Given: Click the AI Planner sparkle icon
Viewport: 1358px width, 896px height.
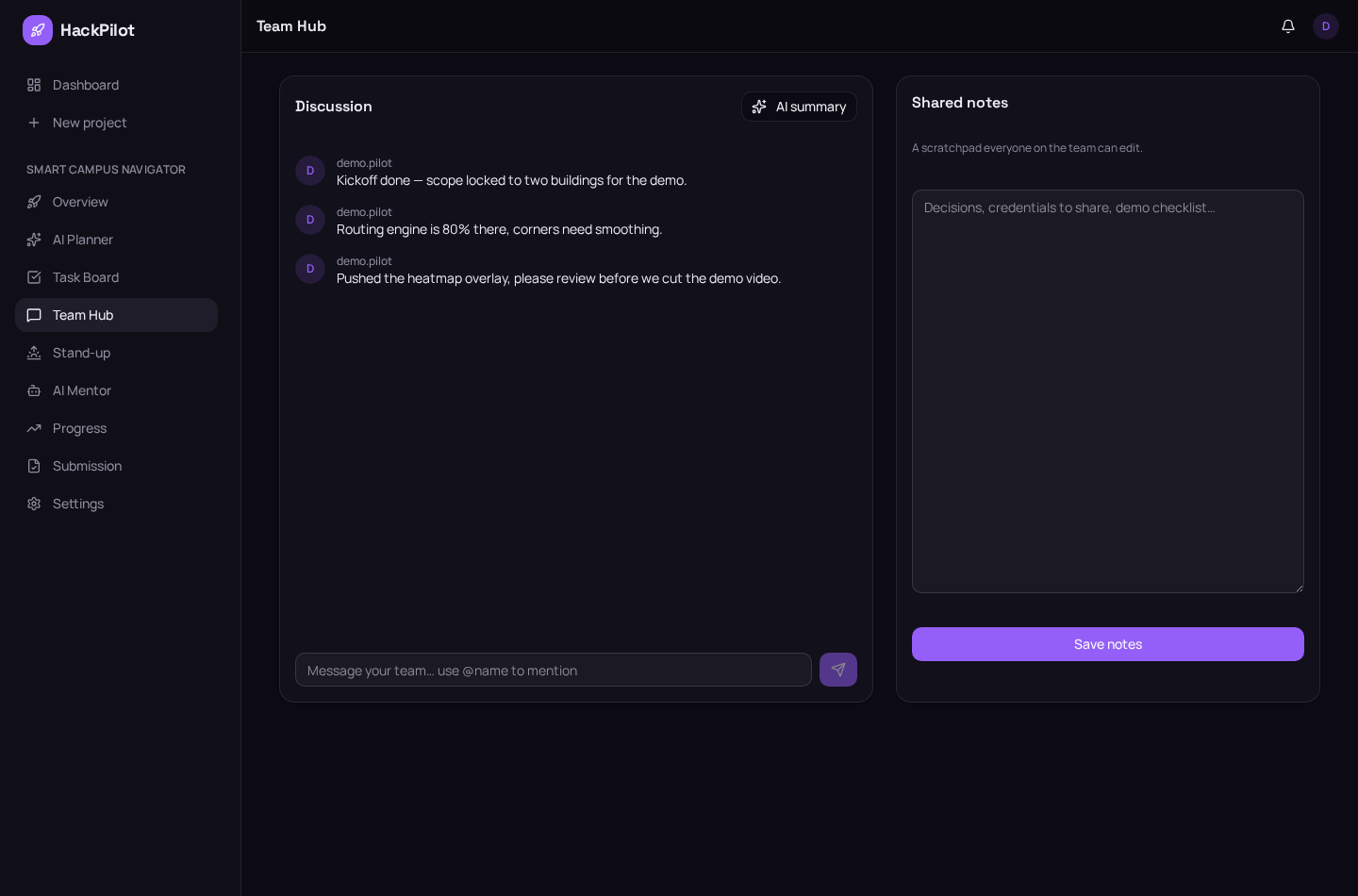Looking at the screenshot, I should click(34, 240).
